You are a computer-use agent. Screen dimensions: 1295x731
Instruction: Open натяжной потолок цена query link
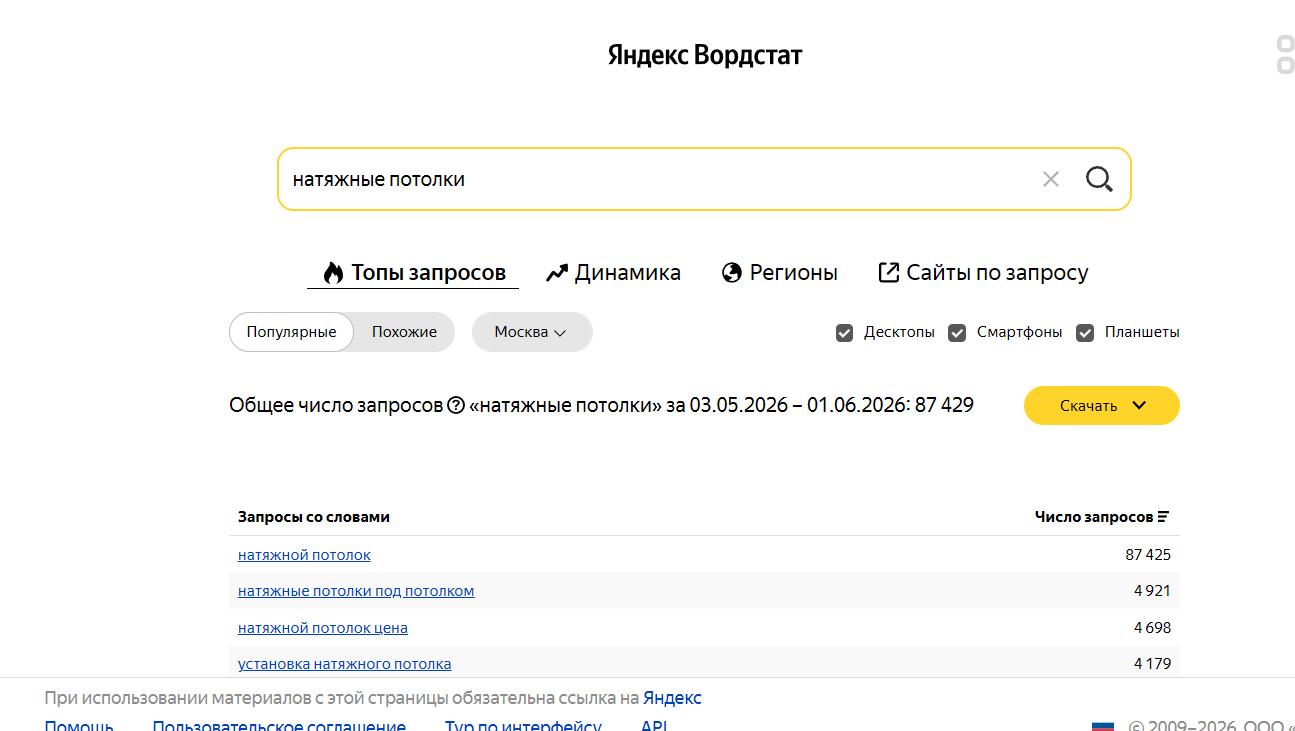pyautogui.click(x=323, y=628)
